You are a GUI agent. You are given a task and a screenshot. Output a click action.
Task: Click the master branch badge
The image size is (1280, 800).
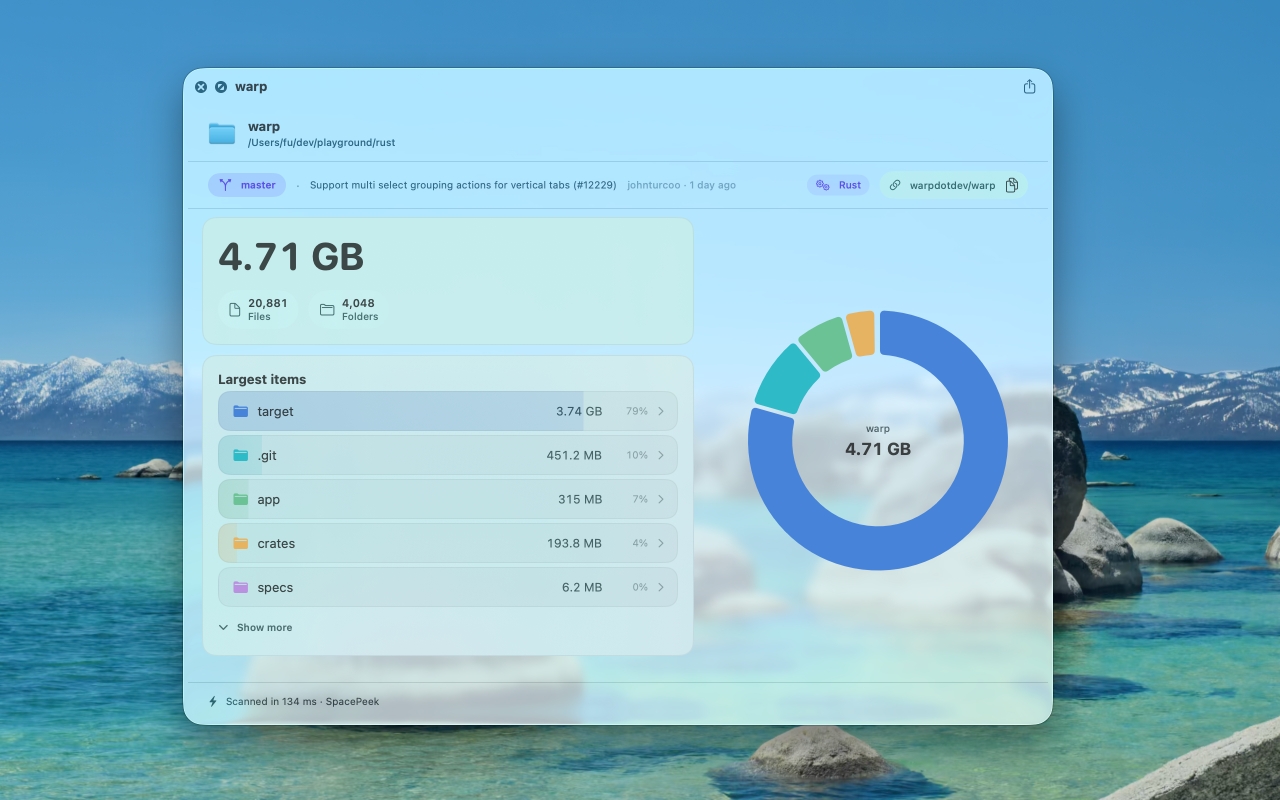[247, 185]
